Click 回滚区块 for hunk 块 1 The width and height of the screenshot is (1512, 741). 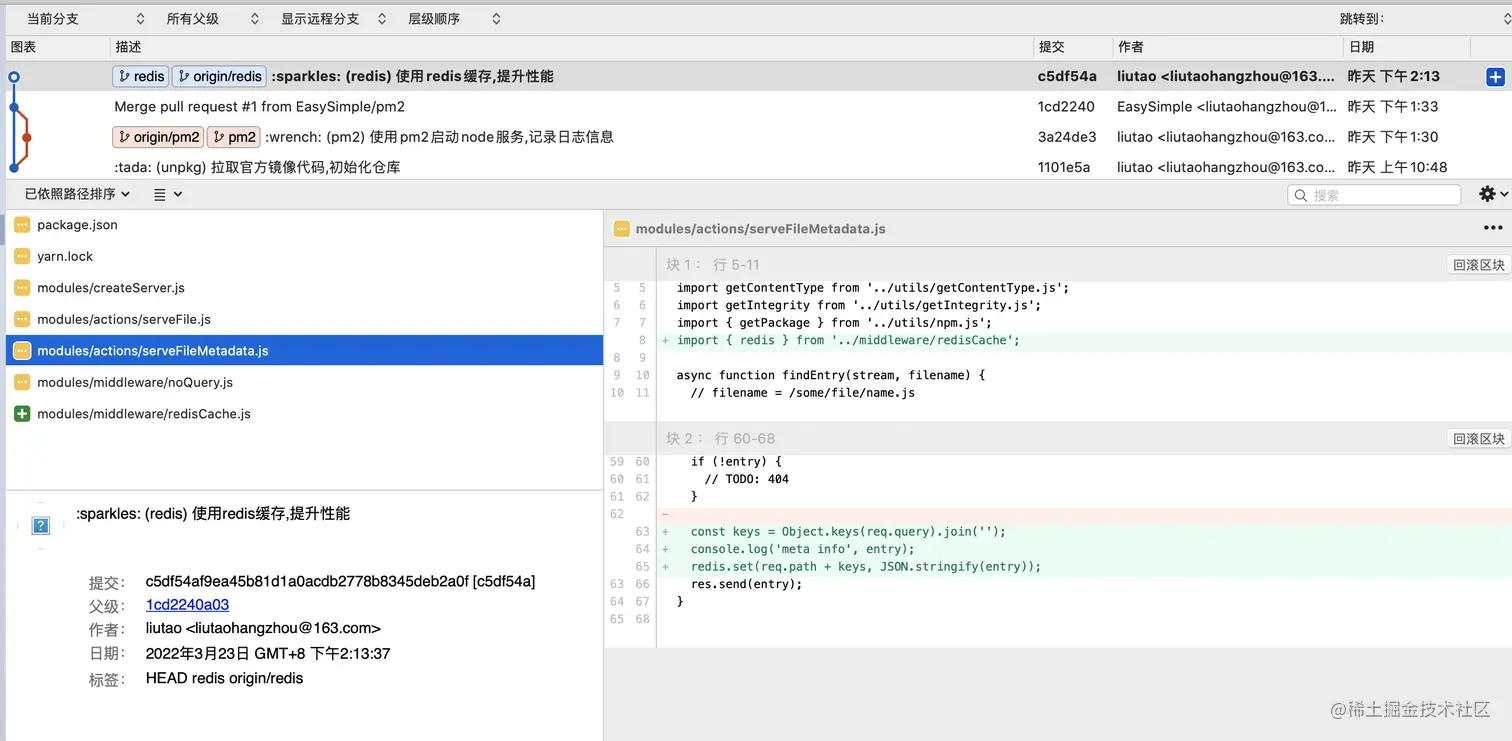1478,265
